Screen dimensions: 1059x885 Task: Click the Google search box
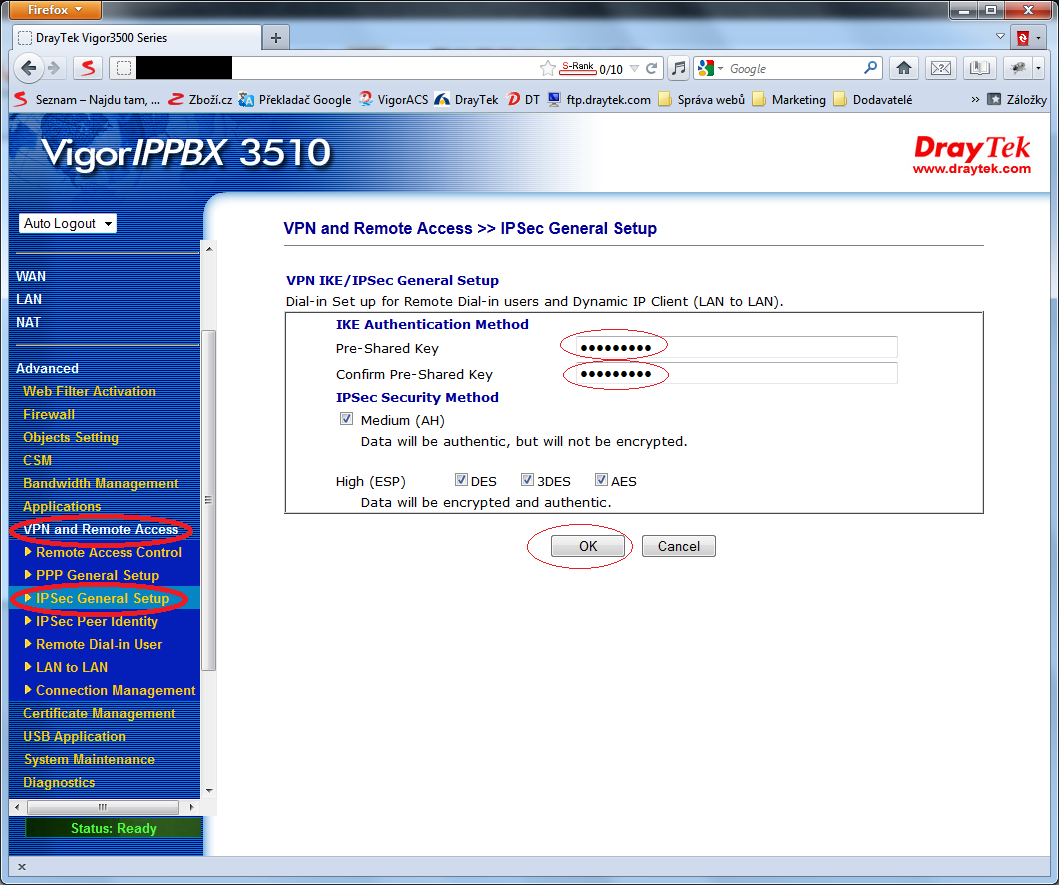[794, 68]
